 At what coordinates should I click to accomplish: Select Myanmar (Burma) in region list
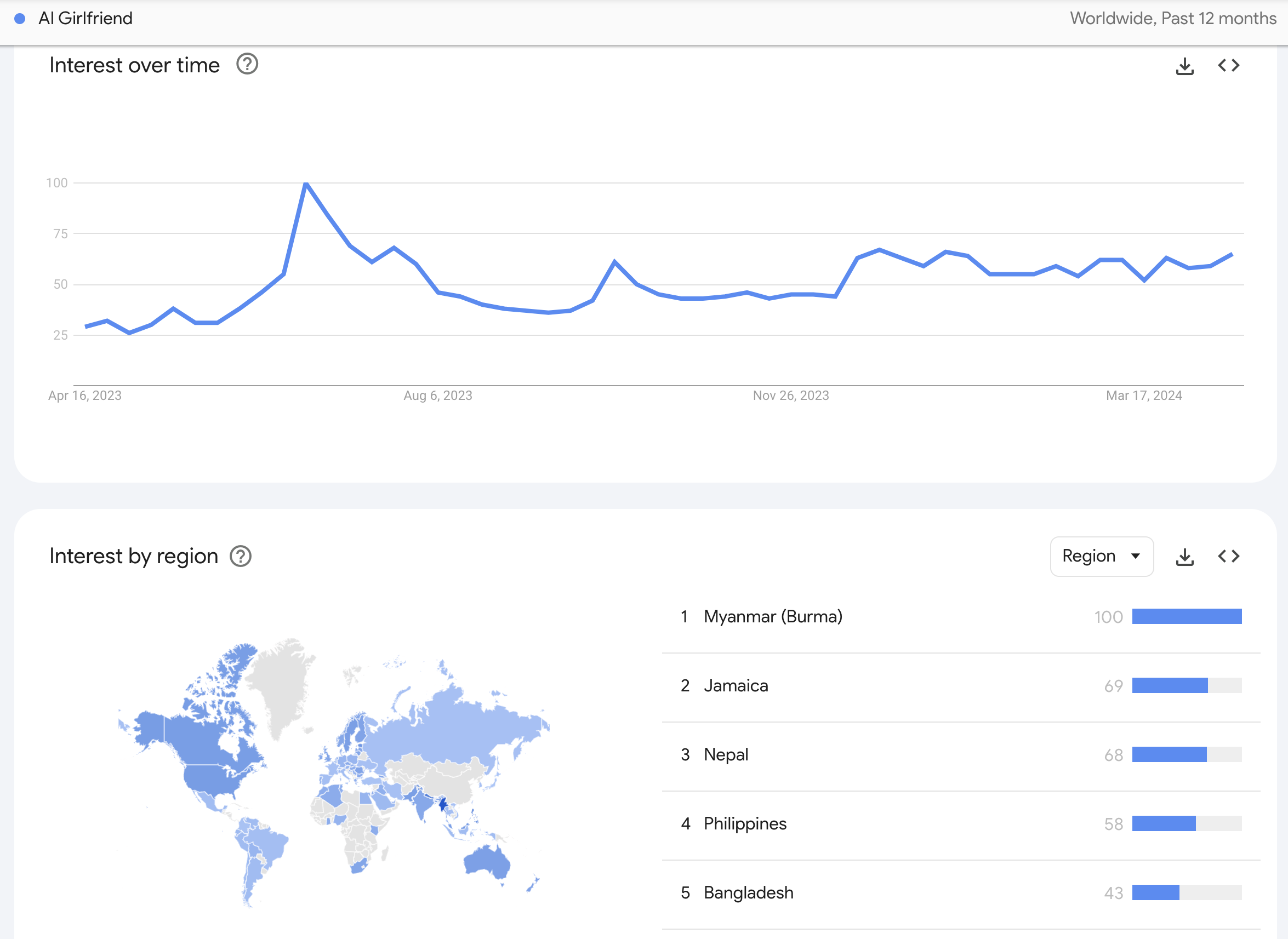point(773,617)
